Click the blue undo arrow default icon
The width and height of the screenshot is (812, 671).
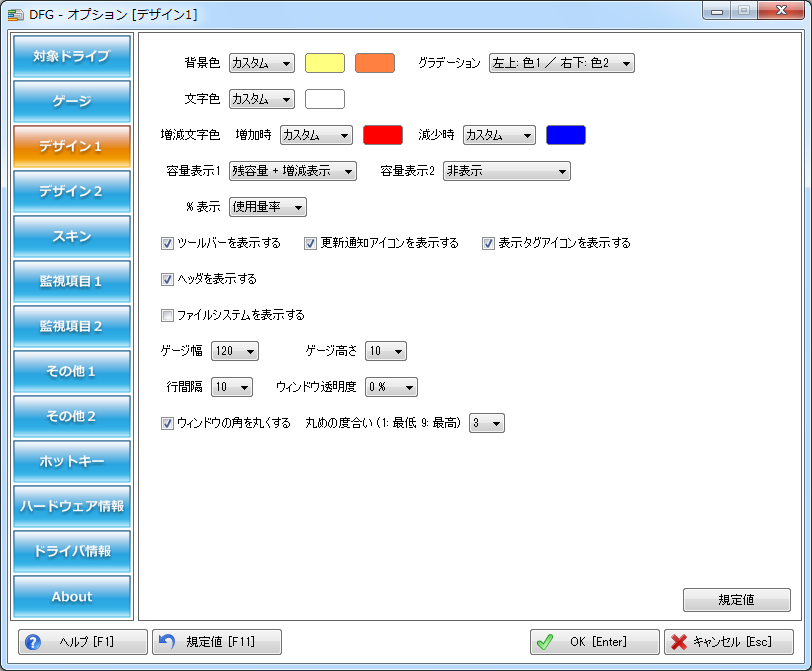point(168,642)
